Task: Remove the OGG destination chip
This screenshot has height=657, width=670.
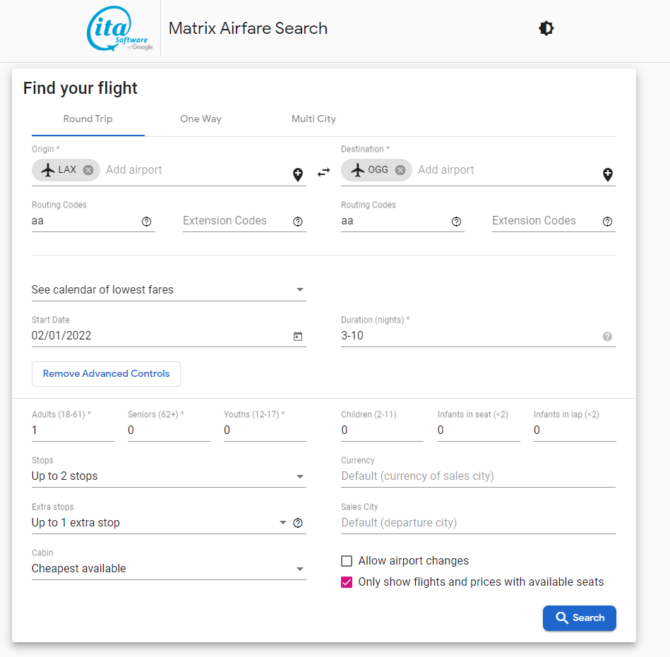Action: 400,170
